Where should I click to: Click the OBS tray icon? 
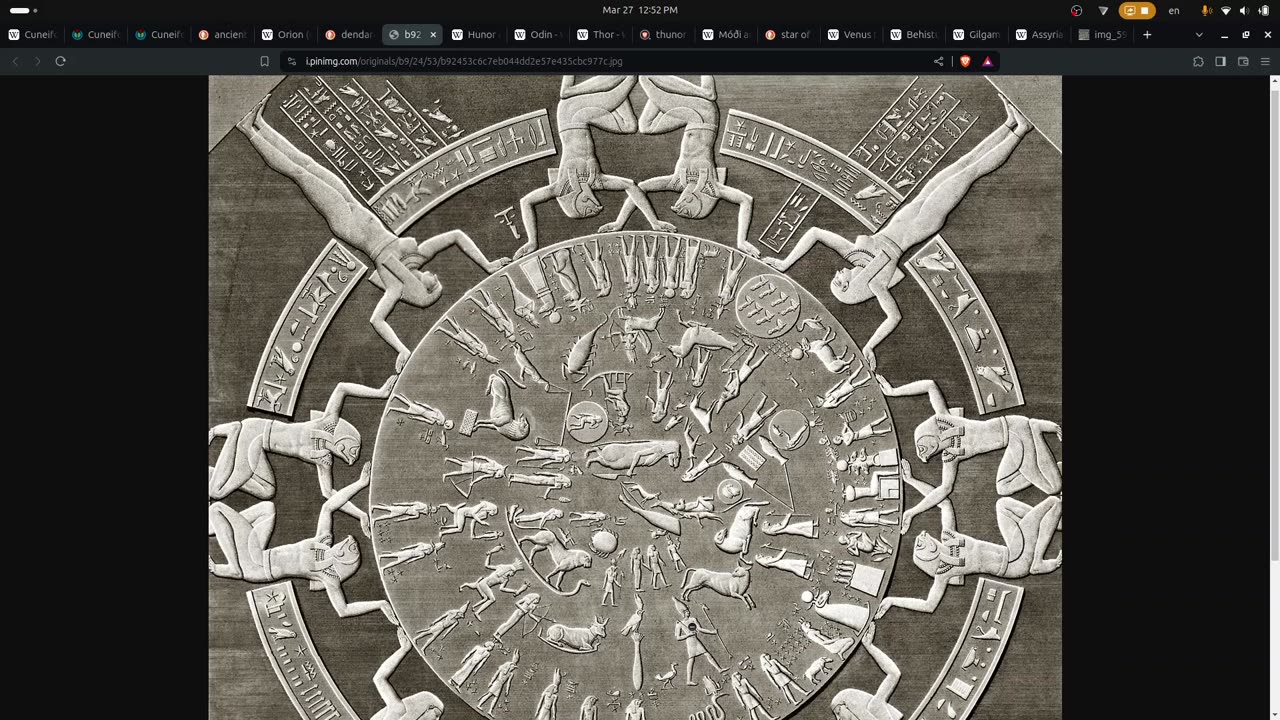(1076, 10)
